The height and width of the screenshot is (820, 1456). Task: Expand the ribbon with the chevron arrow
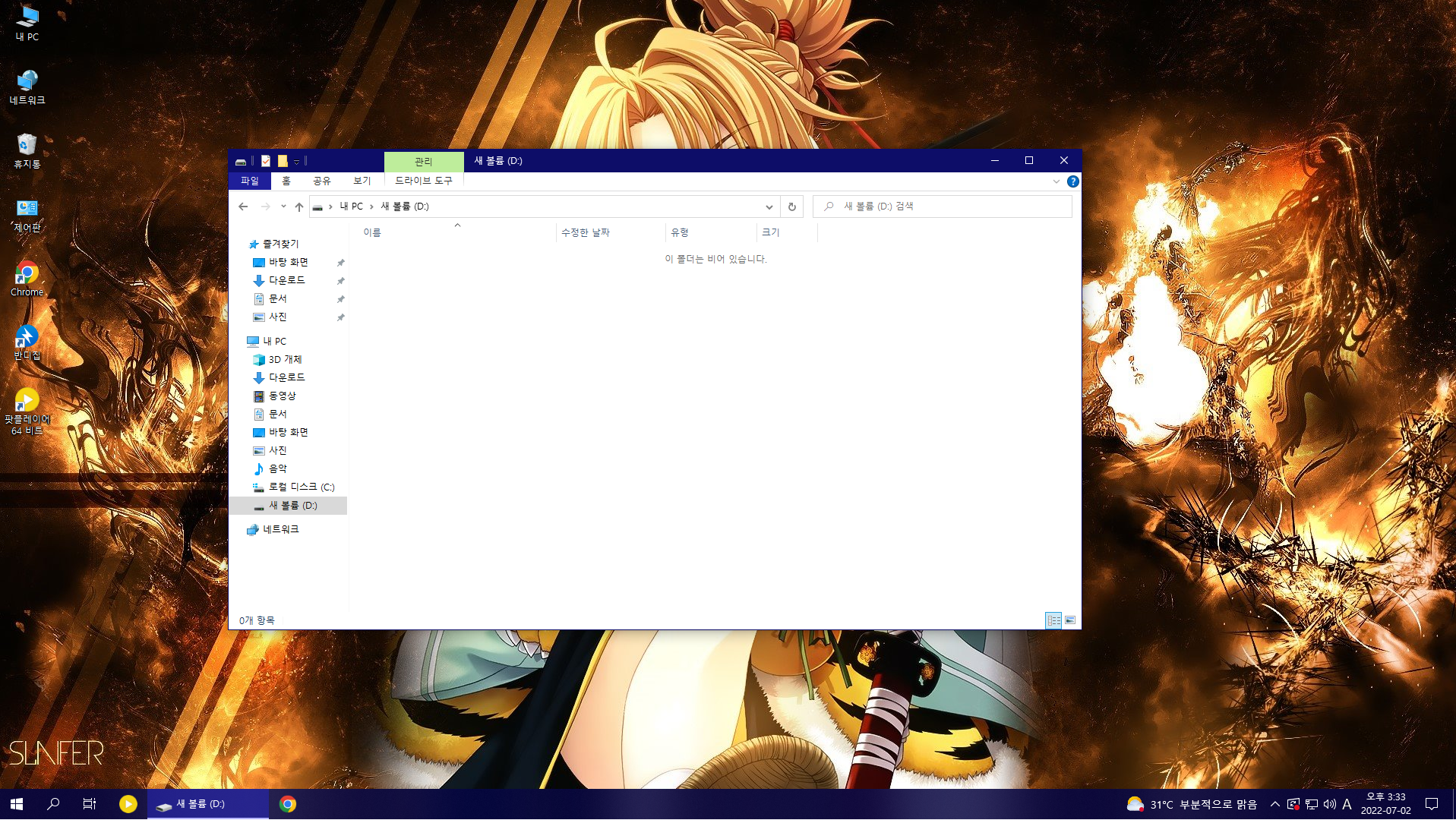click(x=1056, y=181)
